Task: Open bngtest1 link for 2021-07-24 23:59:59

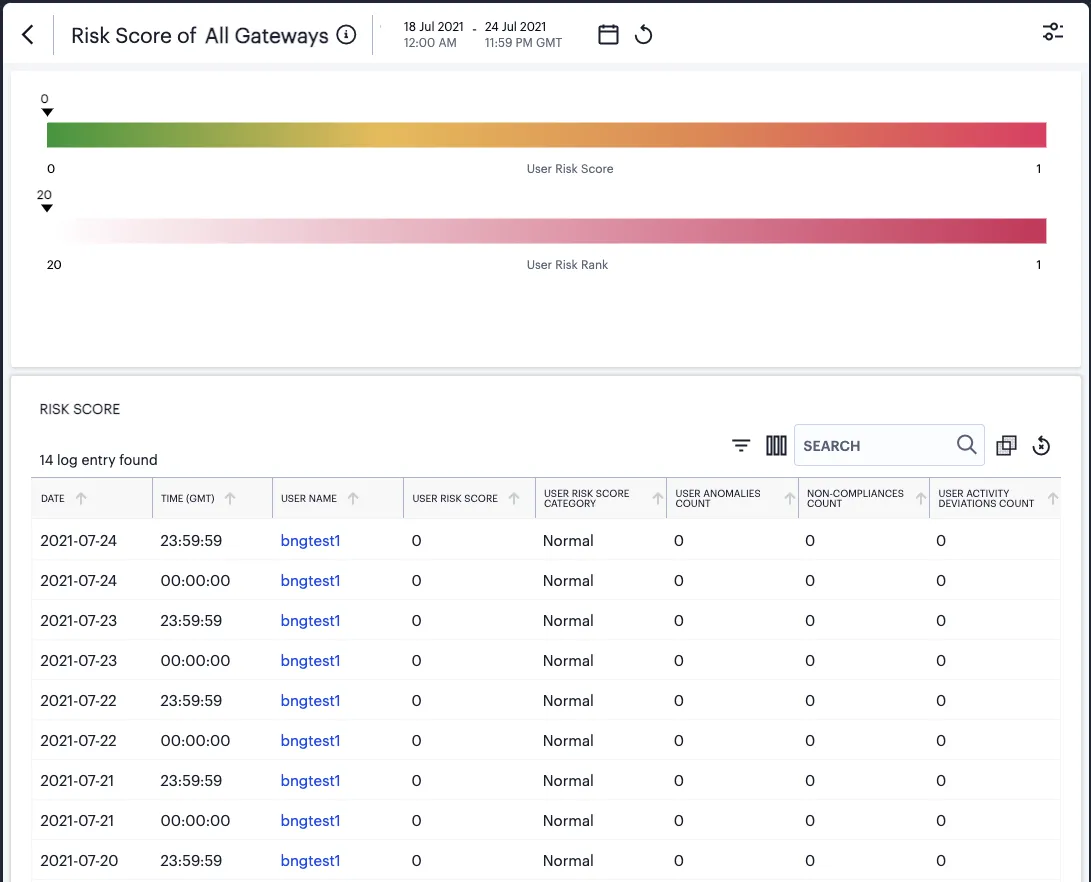Action: coord(310,540)
